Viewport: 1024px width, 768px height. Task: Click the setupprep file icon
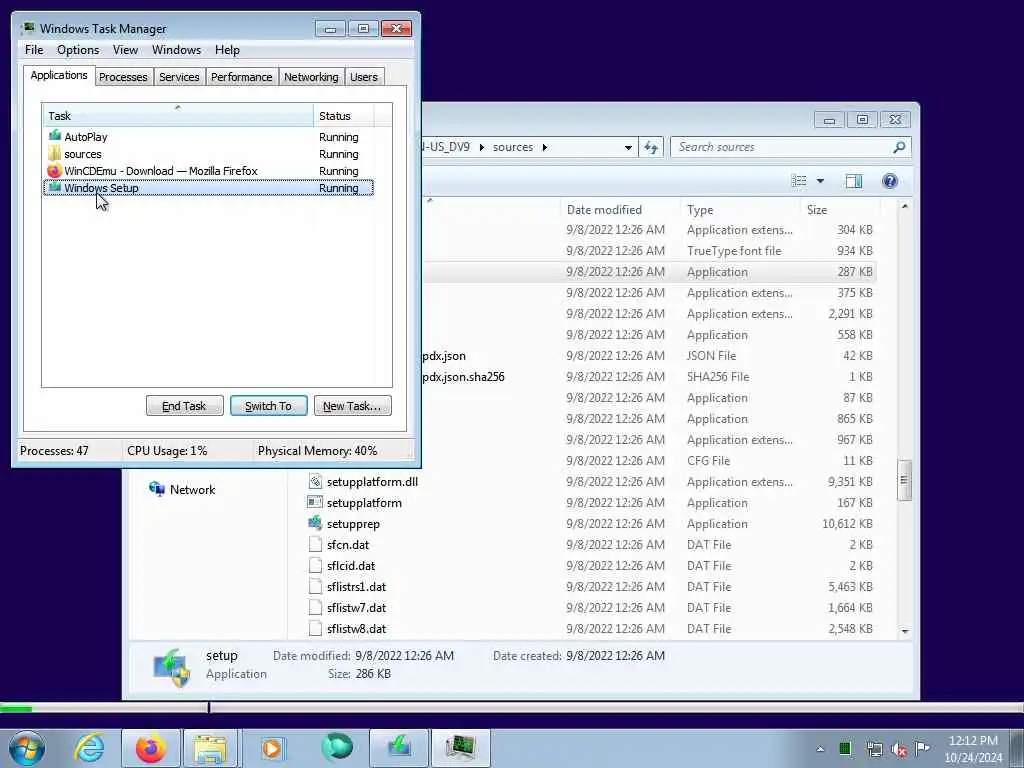tap(315, 523)
